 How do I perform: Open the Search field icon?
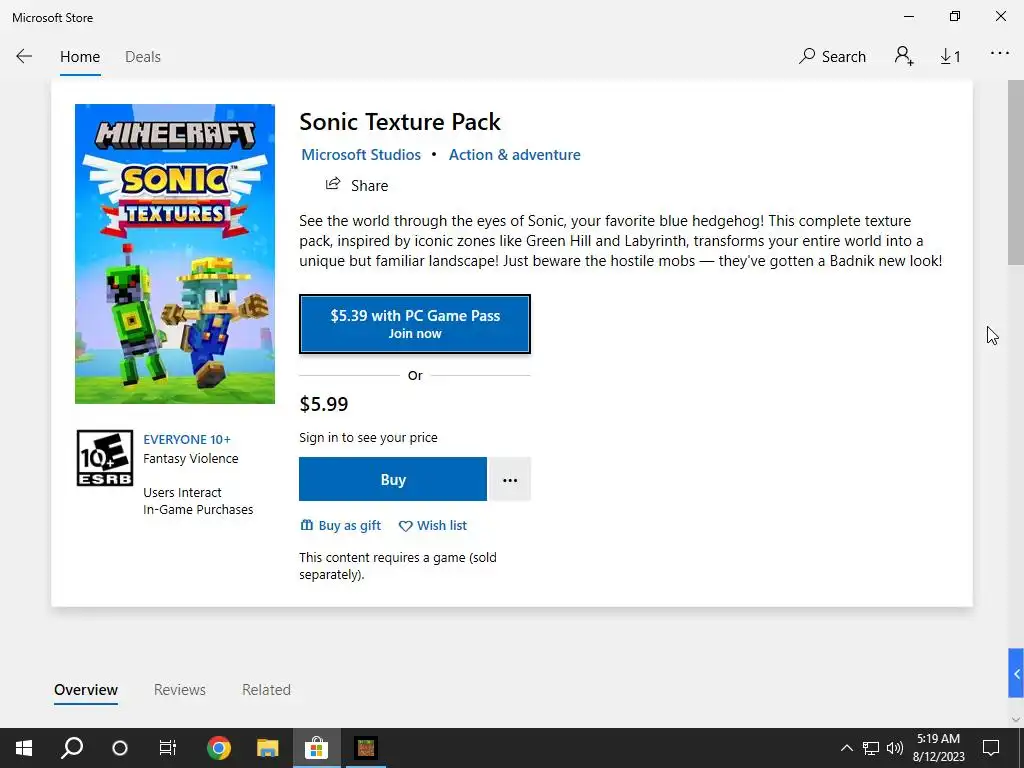click(x=807, y=56)
